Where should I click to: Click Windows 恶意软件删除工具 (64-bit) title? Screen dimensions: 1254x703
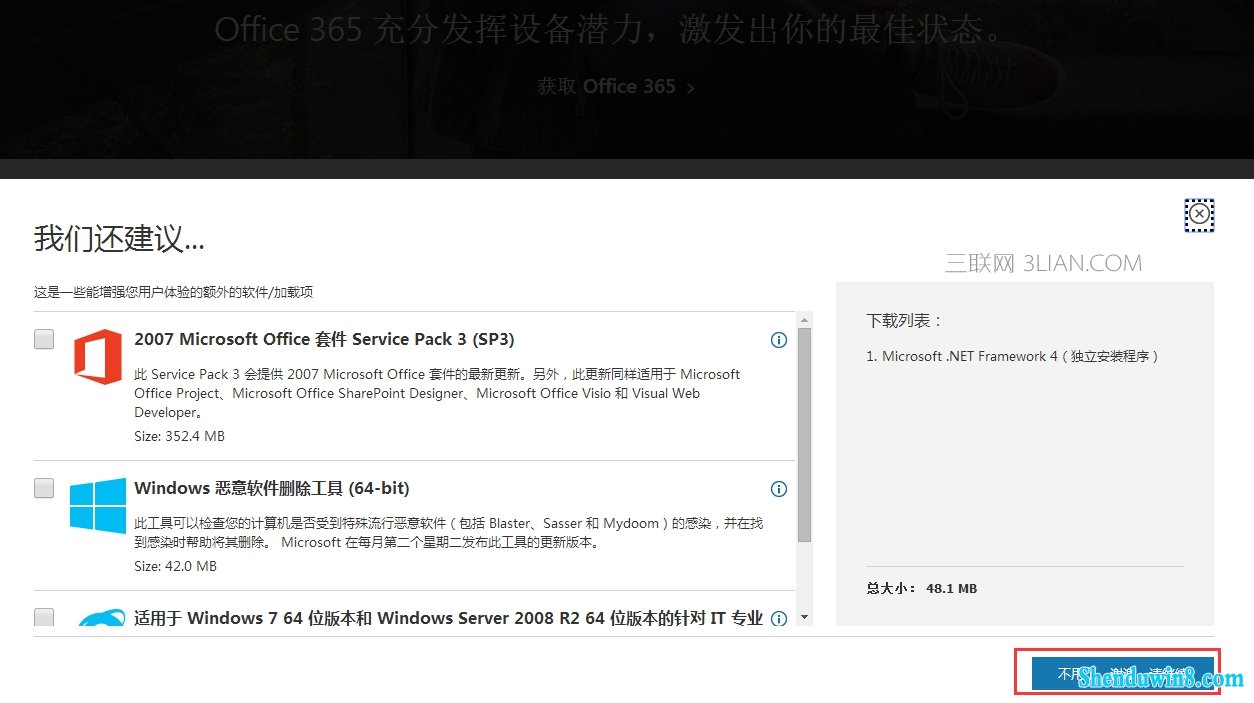272,488
